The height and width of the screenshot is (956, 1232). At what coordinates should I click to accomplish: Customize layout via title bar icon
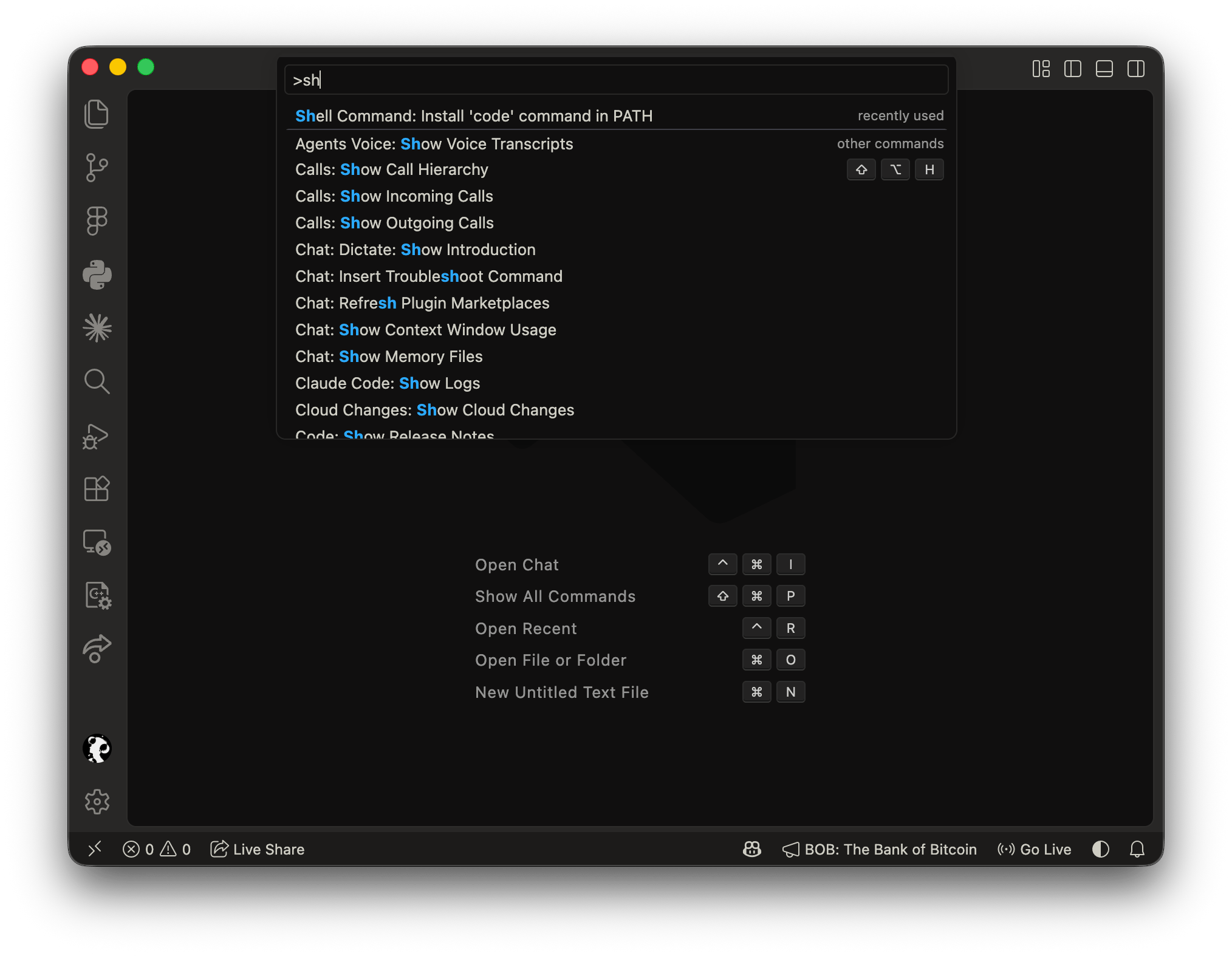point(1041,69)
